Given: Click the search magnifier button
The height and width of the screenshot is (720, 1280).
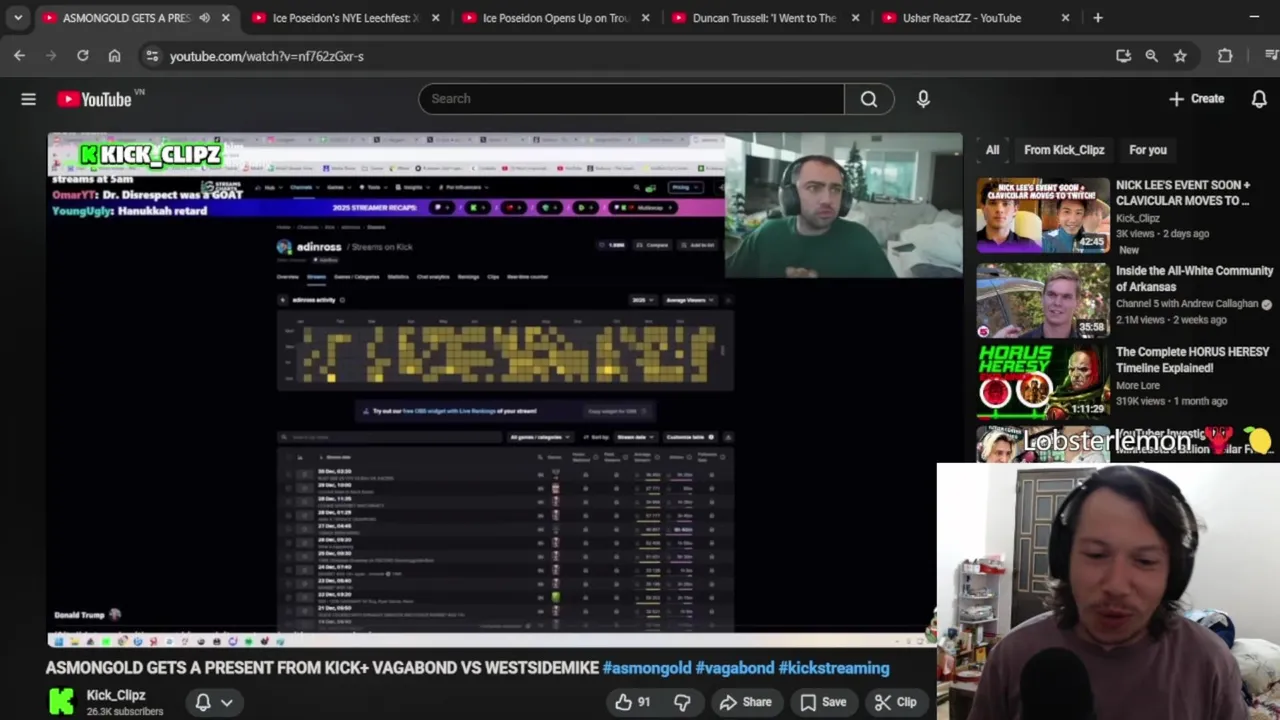Looking at the screenshot, I should (x=869, y=99).
